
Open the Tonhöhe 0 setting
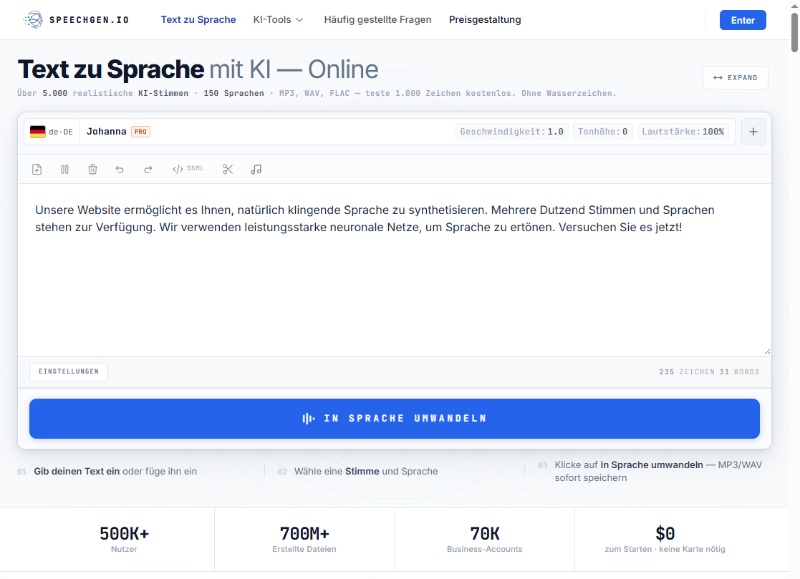[x=603, y=132]
